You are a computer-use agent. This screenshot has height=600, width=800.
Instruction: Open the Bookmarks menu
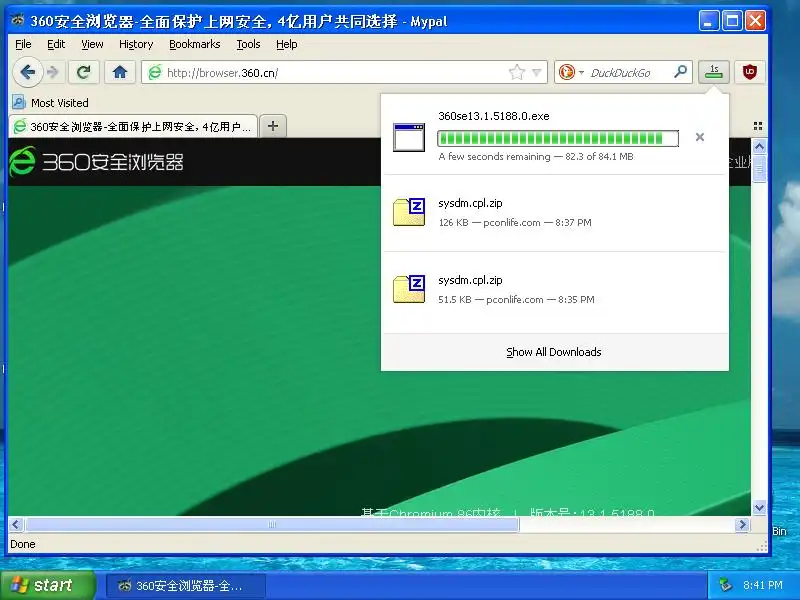point(195,44)
